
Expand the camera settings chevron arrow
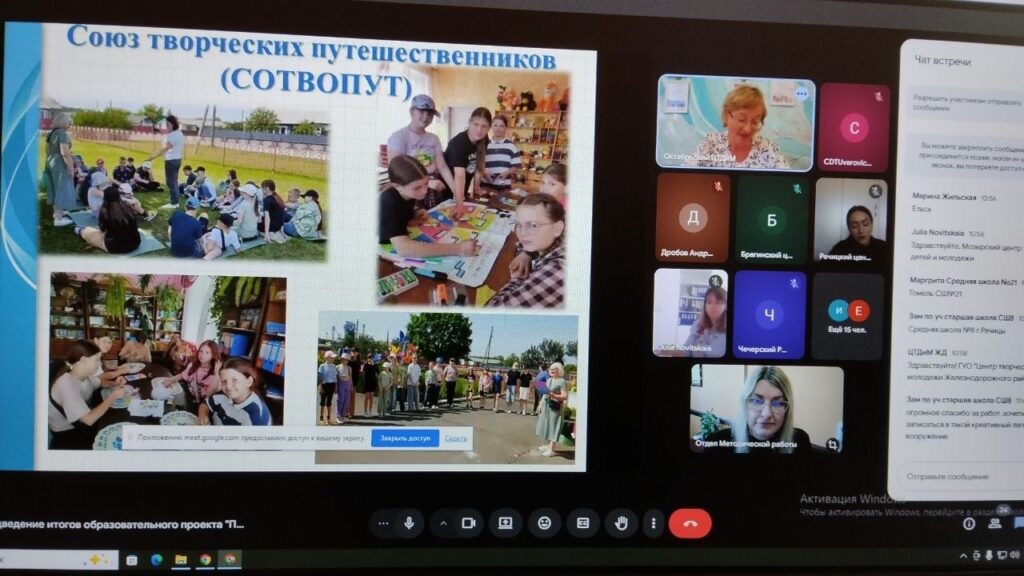(x=443, y=523)
